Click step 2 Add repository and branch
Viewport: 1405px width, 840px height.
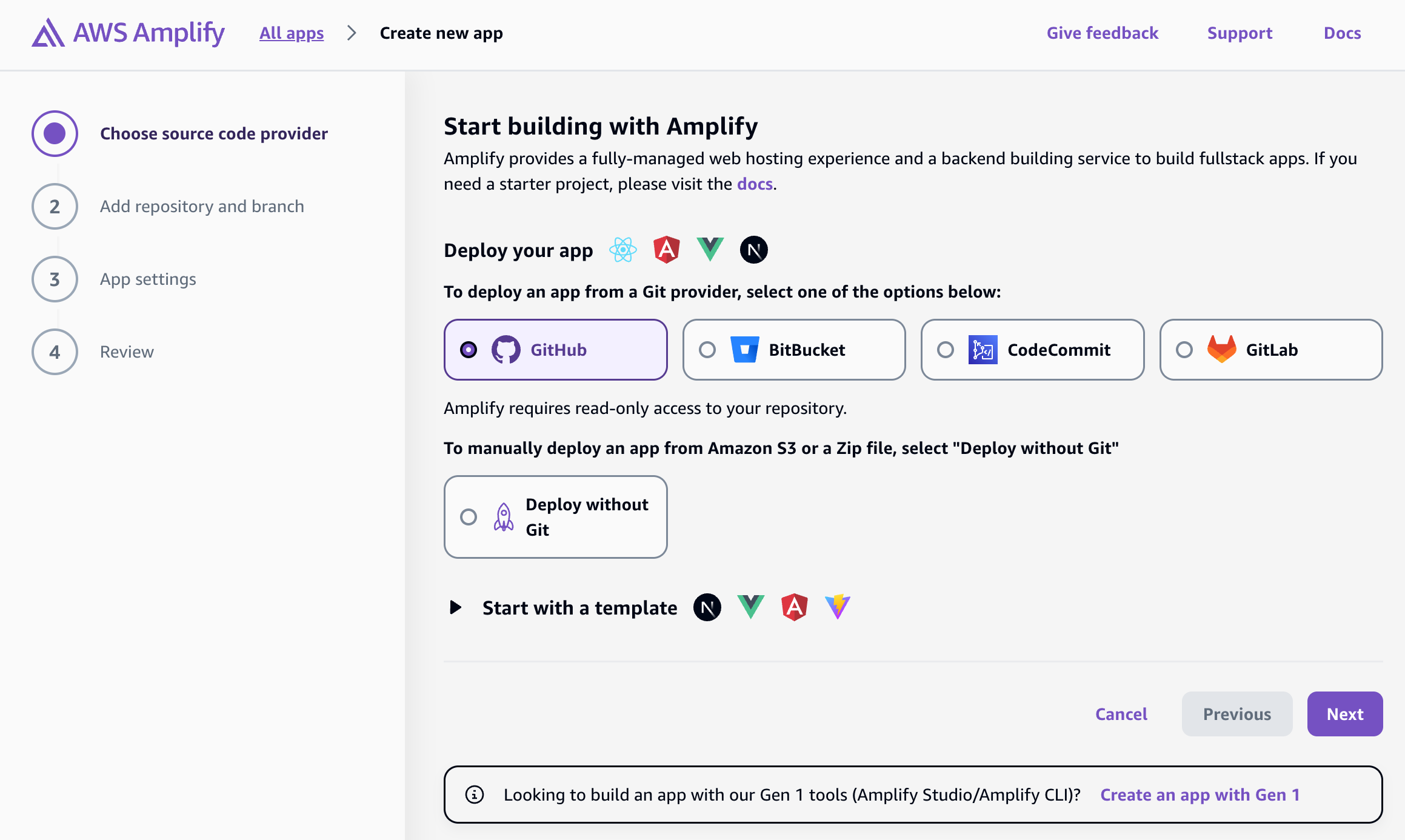pos(202,207)
